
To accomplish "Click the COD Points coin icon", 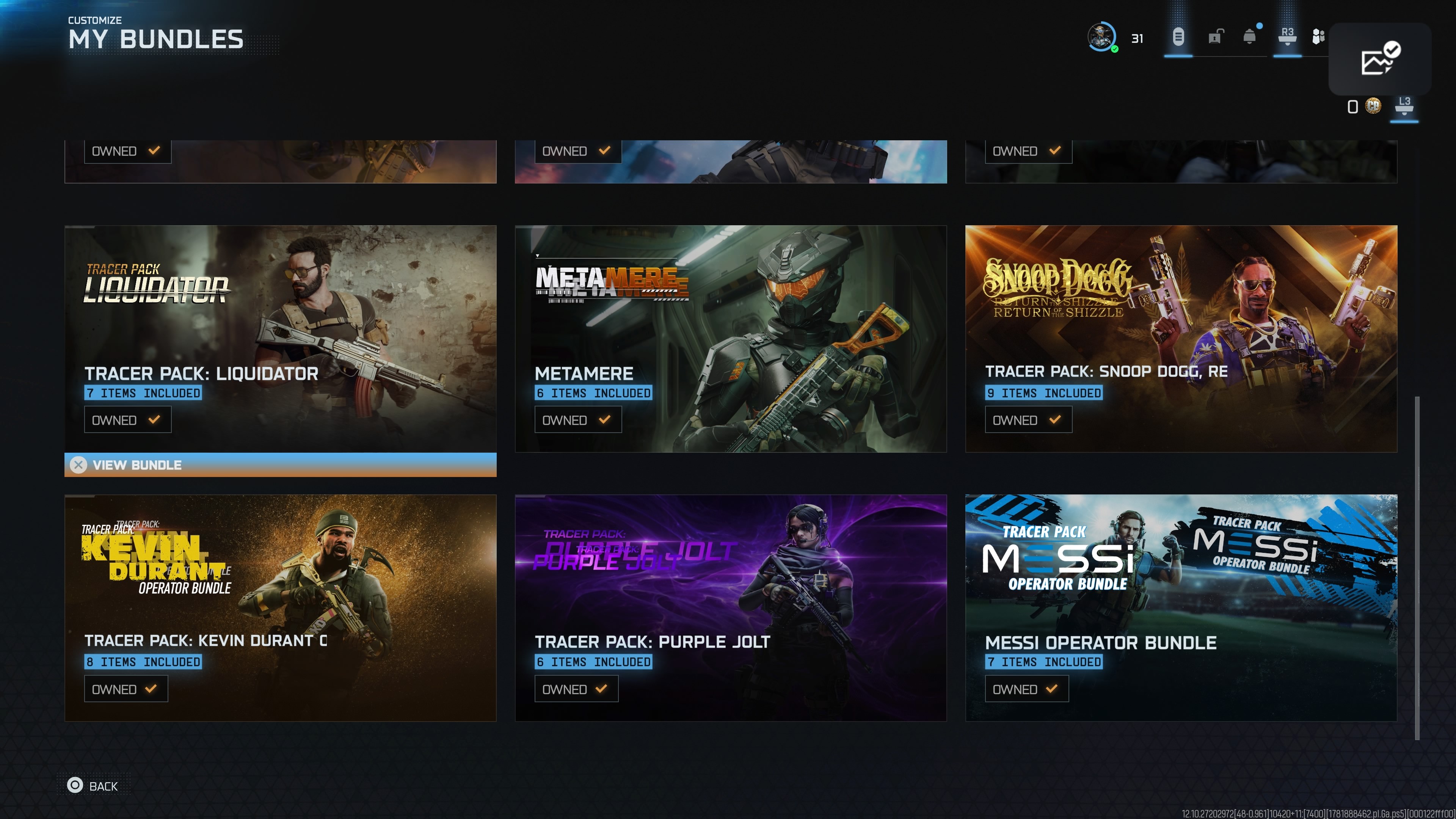I will click(1373, 106).
